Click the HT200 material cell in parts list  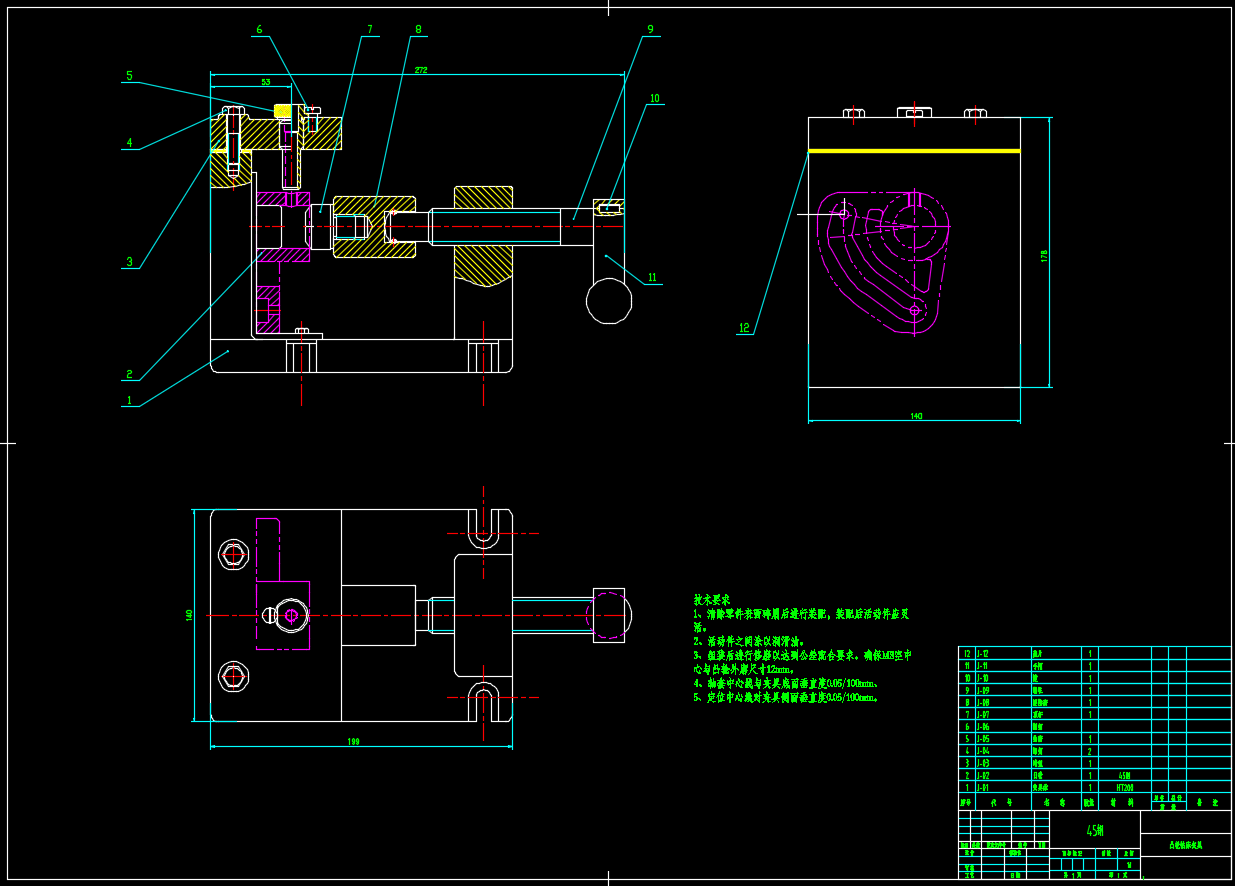[x=1125, y=788]
